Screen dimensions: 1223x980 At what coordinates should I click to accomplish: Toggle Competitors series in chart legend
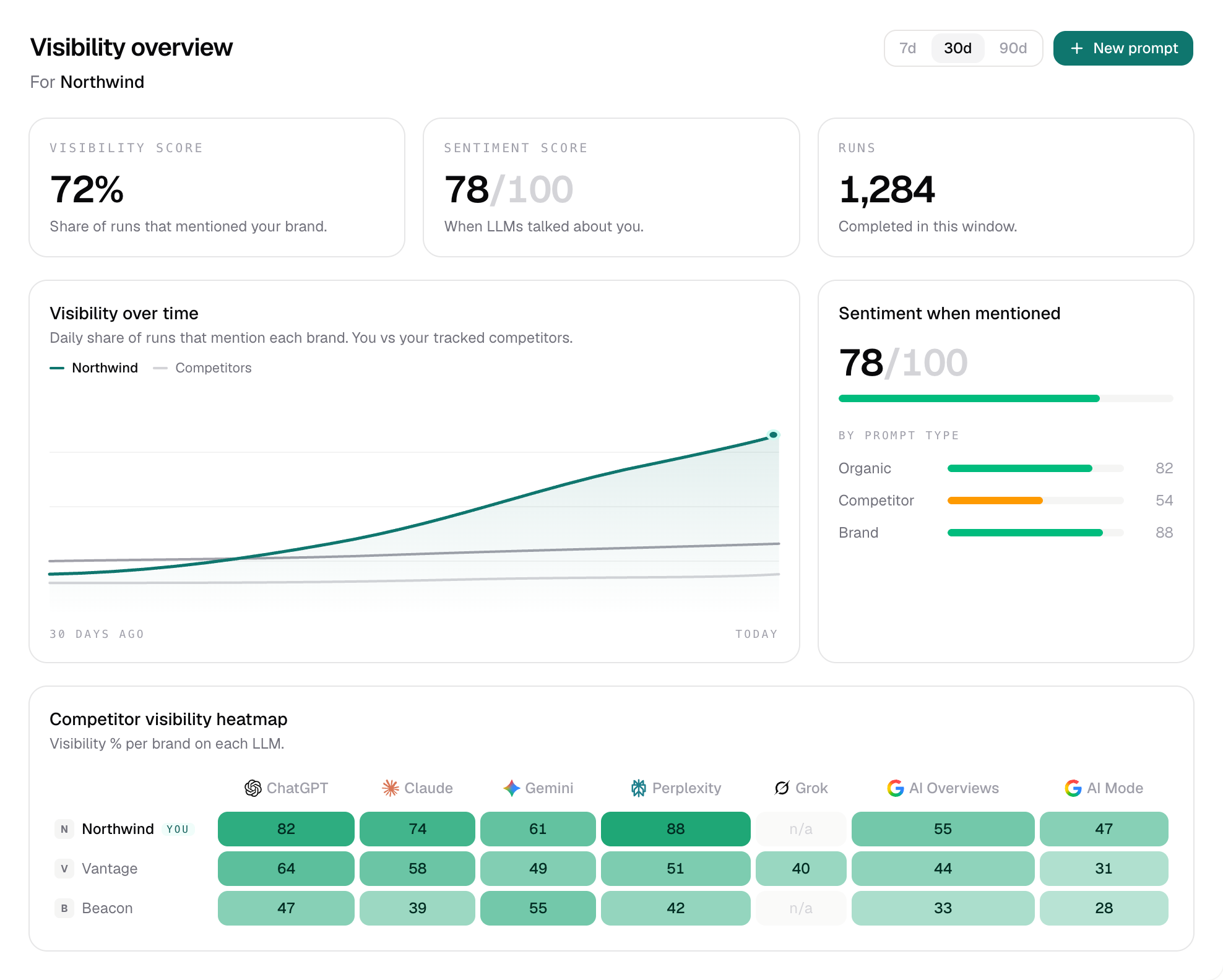202,367
